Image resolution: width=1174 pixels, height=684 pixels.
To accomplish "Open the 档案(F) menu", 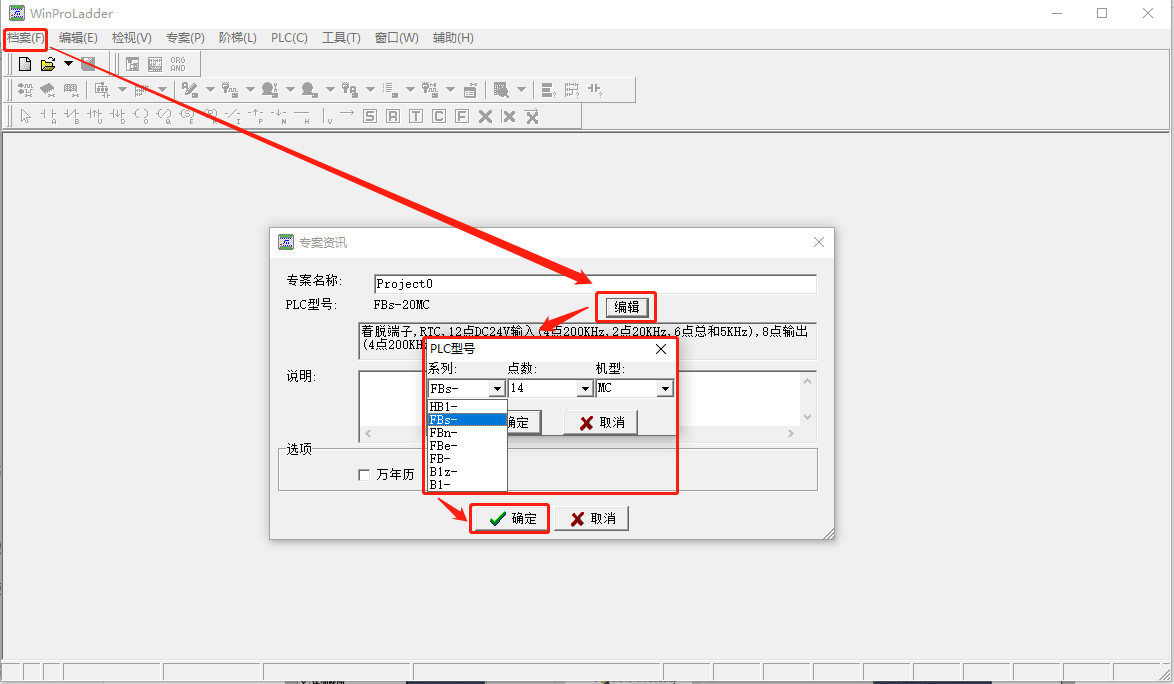I will [25, 37].
